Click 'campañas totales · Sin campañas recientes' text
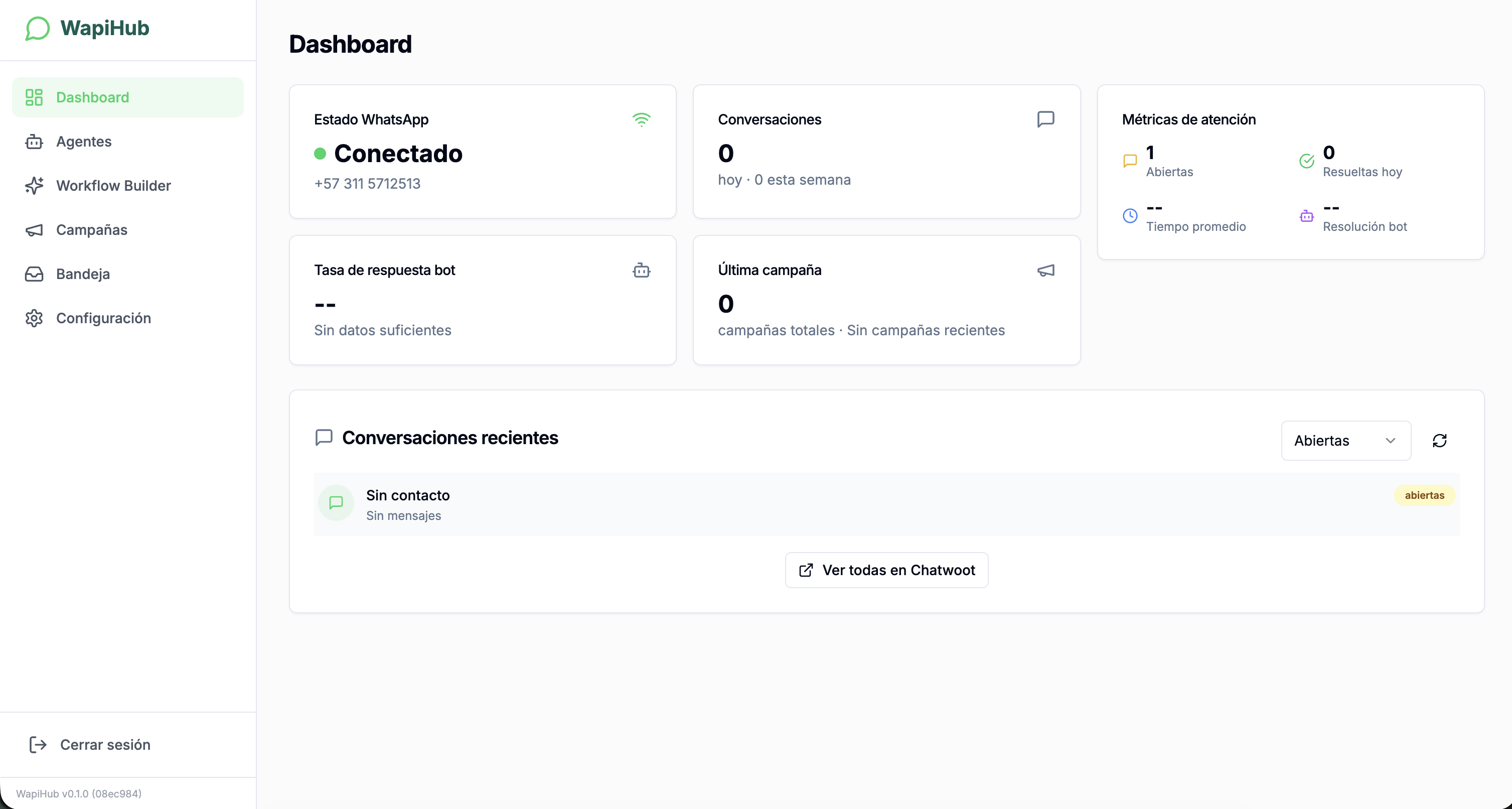The width and height of the screenshot is (1512, 809). [x=861, y=330]
